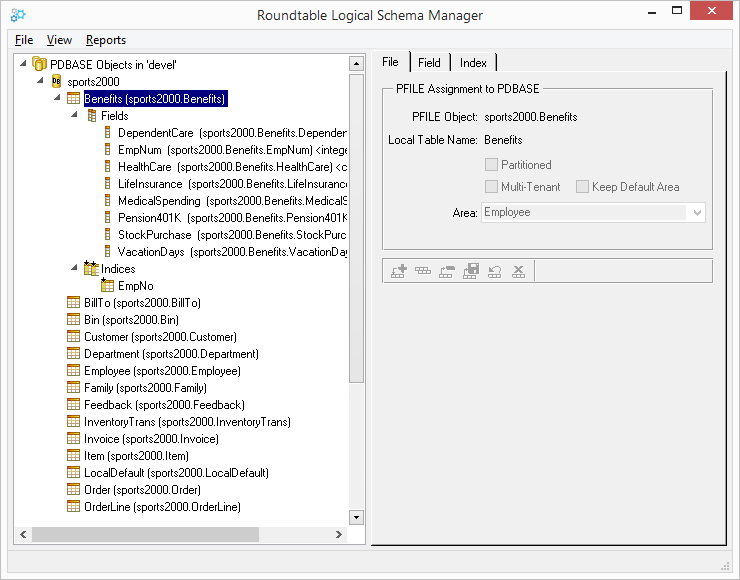Switch to the File tab

pos(390,62)
